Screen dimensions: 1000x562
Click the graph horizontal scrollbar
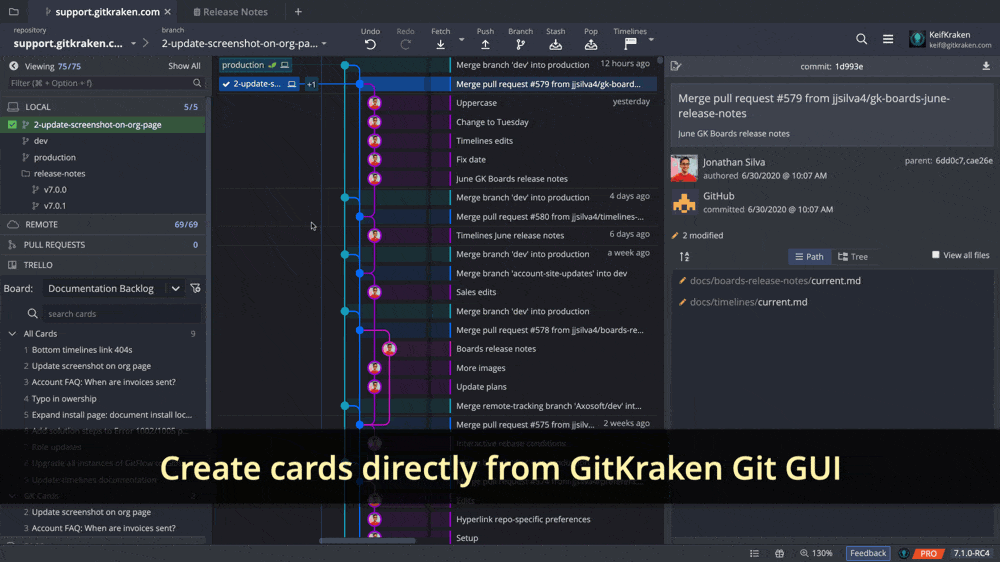pyautogui.click(x=367, y=541)
